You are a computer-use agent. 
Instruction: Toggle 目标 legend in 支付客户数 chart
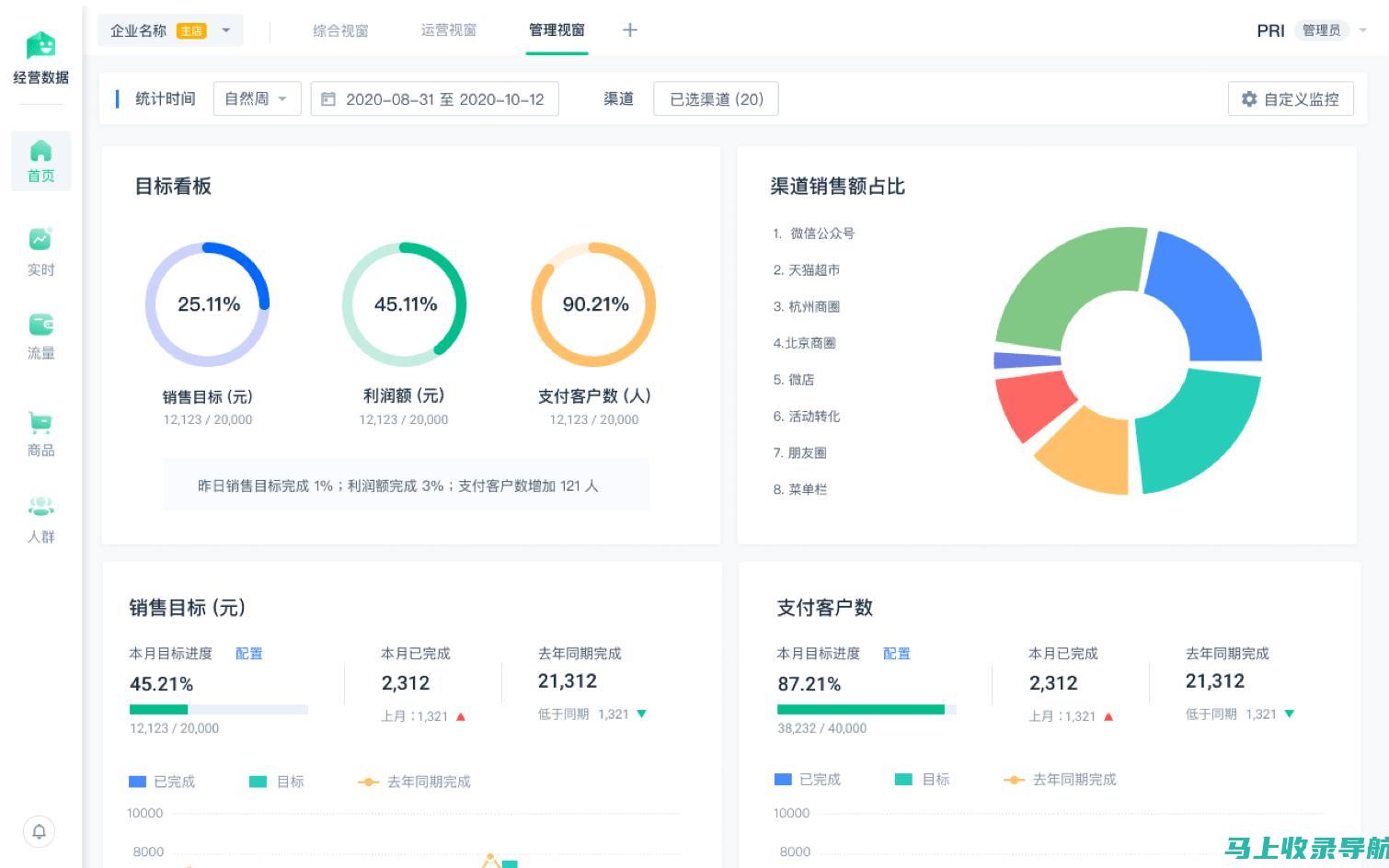[x=923, y=780]
